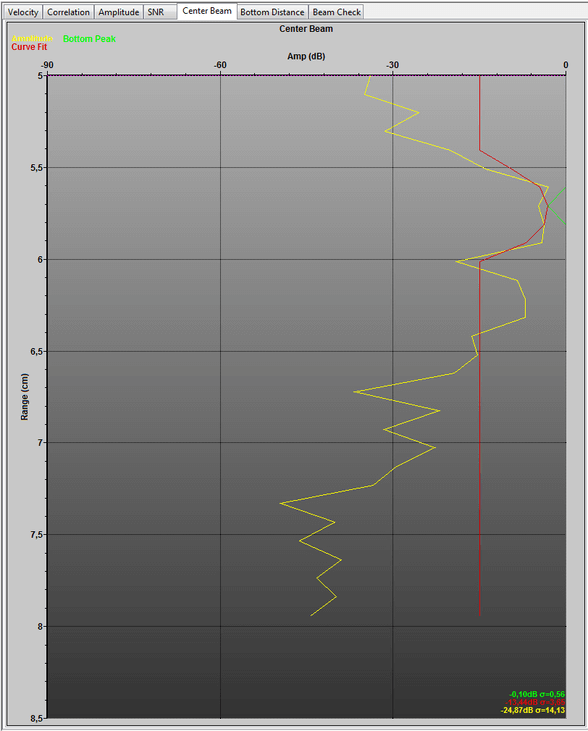Screen dimensions: 588x731
Task: Click the yellow -24,87dB statistics readout
Action: 533,710
